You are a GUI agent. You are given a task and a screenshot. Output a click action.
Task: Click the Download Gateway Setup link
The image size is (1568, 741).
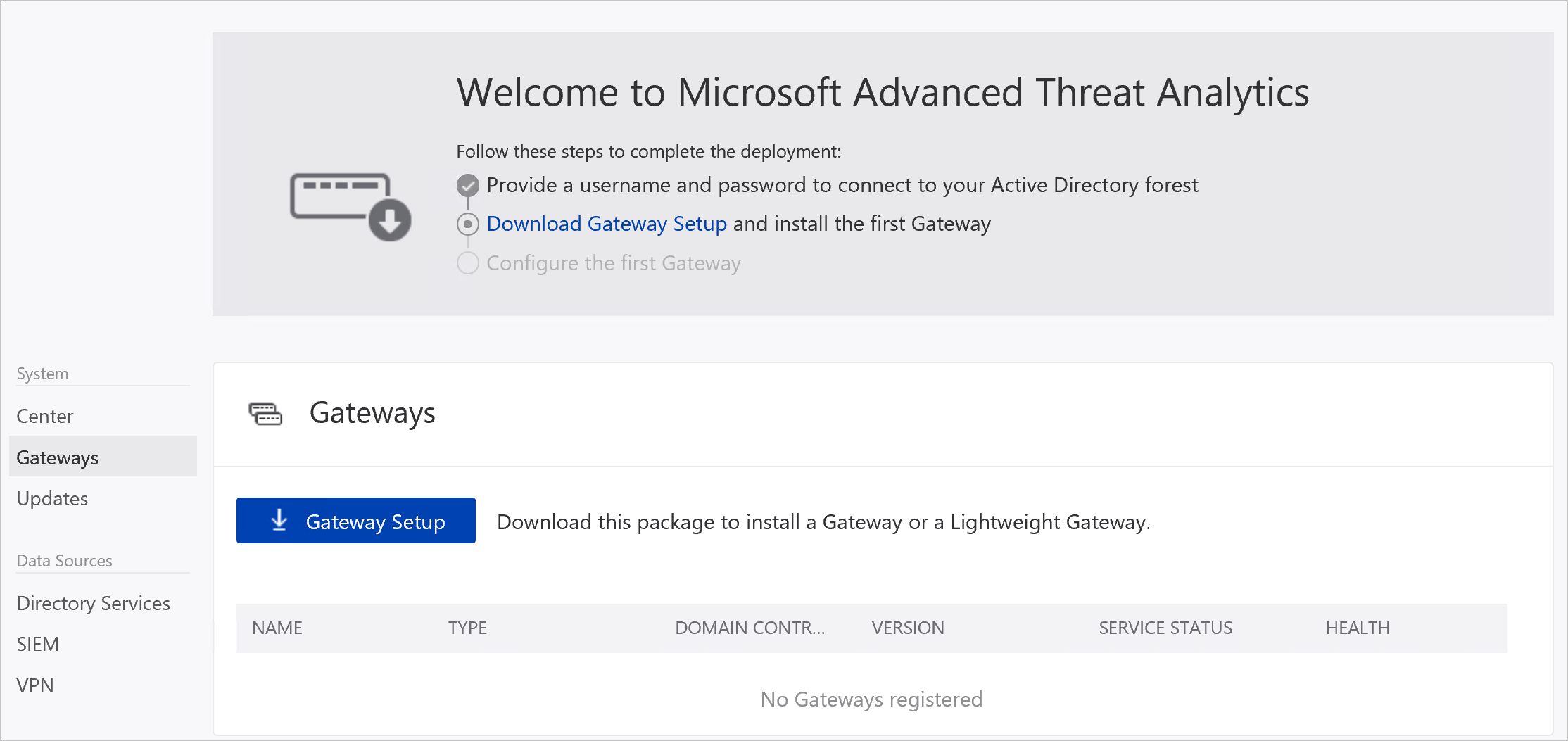point(607,224)
